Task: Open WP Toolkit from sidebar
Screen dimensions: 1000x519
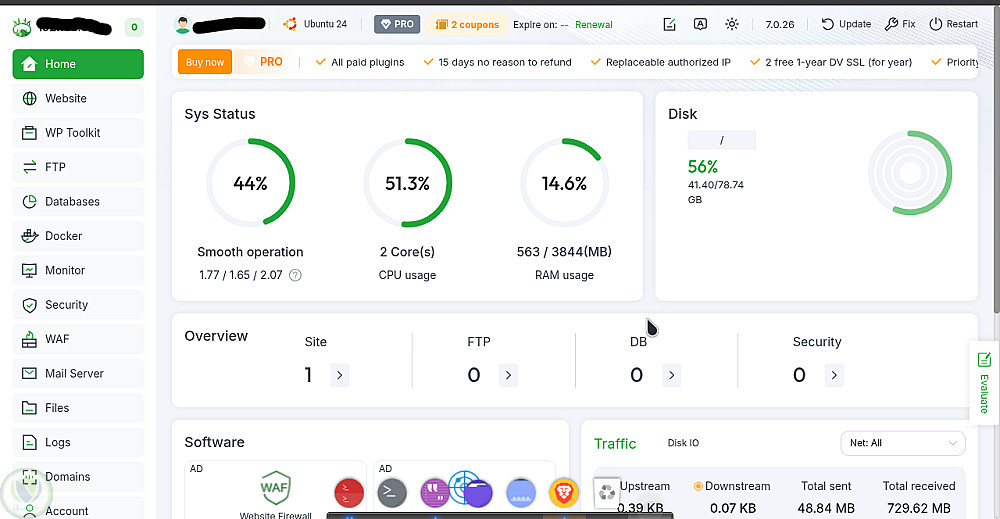Action: [x=78, y=133]
